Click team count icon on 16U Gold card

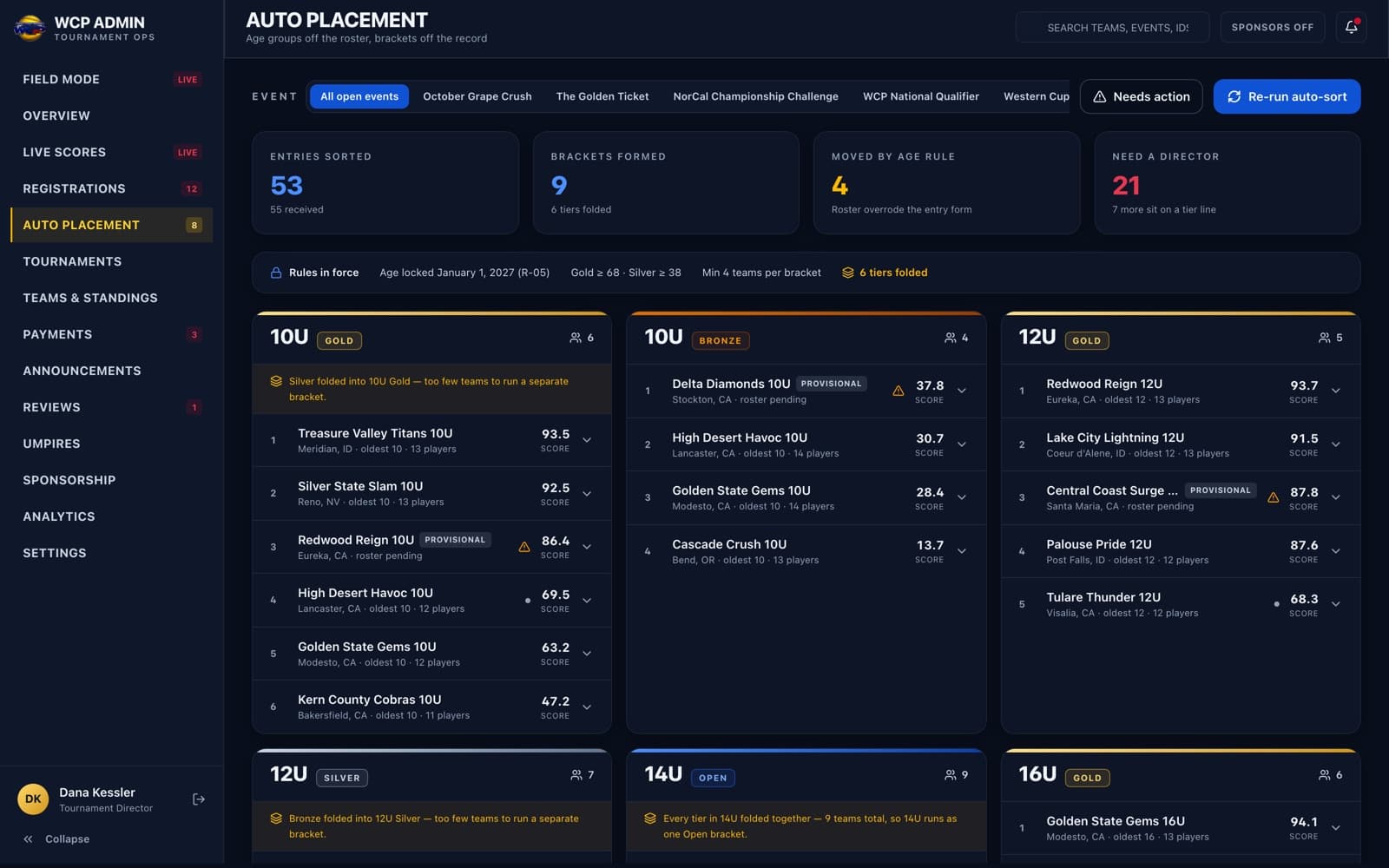click(x=1325, y=775)
